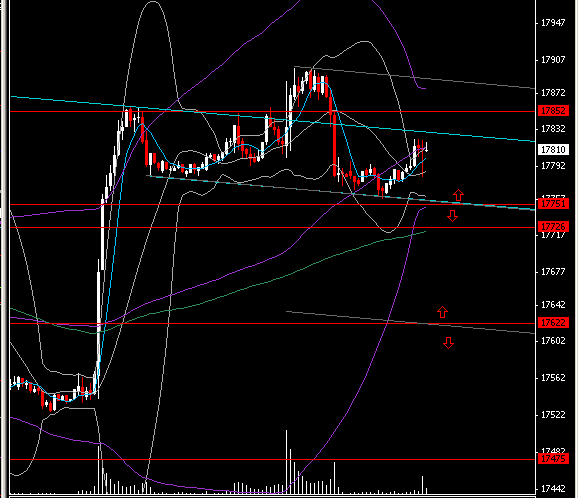This screenshot has width=578, height=498.
Task: Click the 17872 price axis value
Action: [553, 93]
